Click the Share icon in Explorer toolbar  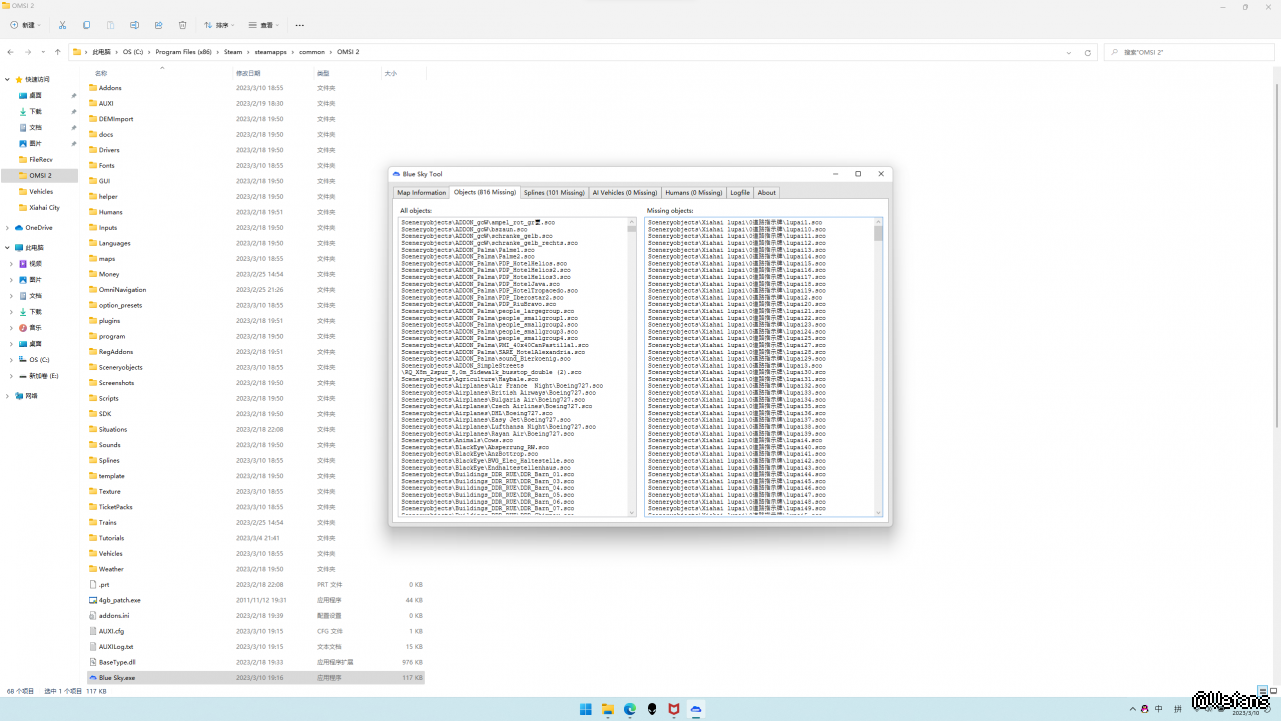(158, 25)
